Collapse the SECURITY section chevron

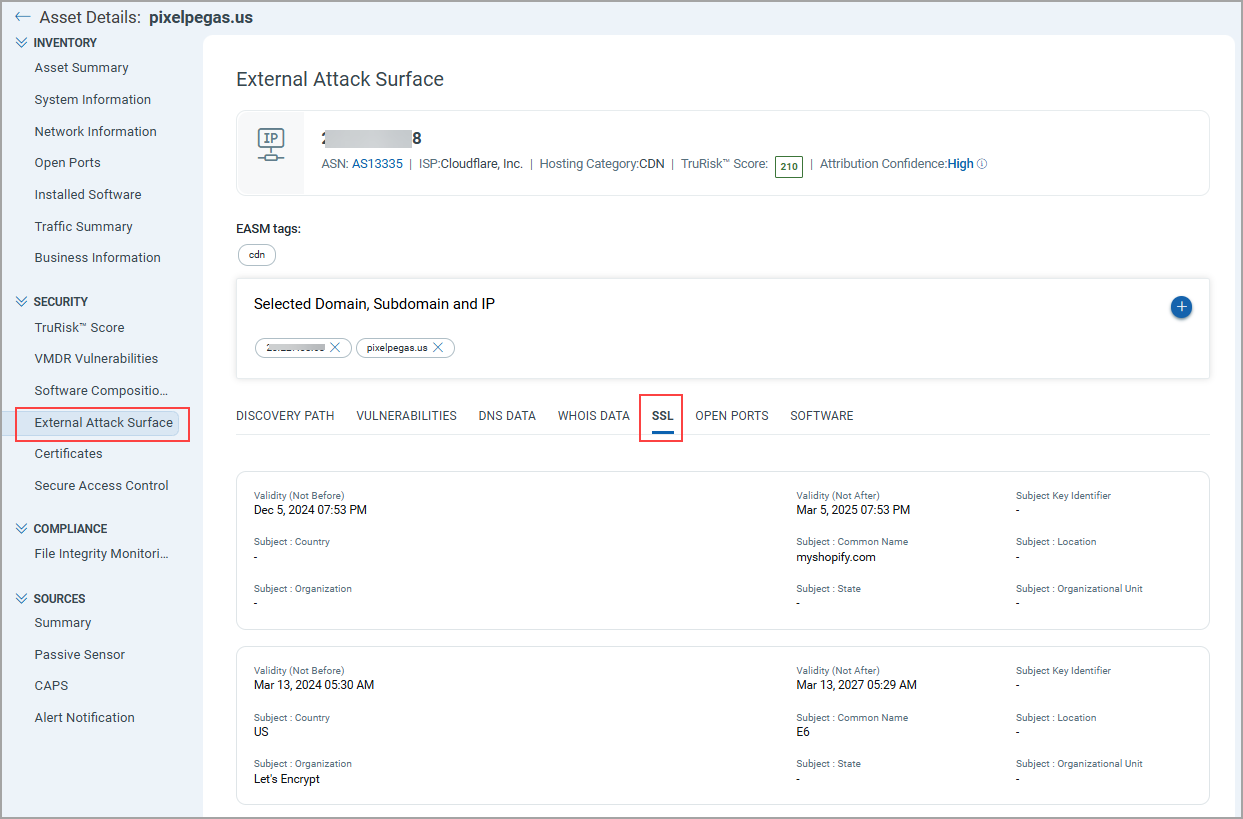pyautogui.click(x=20, y=301)
